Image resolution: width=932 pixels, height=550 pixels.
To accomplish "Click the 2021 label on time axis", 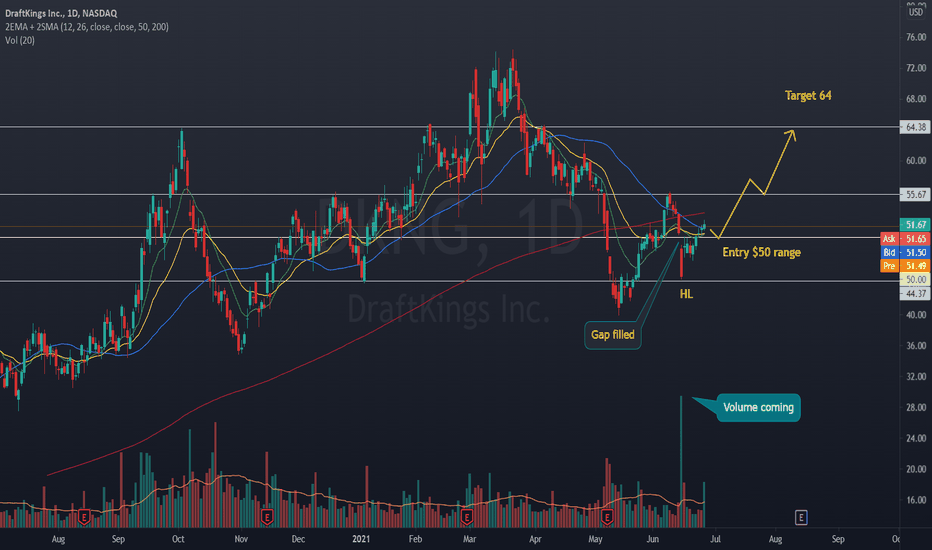I will point(361,539).
